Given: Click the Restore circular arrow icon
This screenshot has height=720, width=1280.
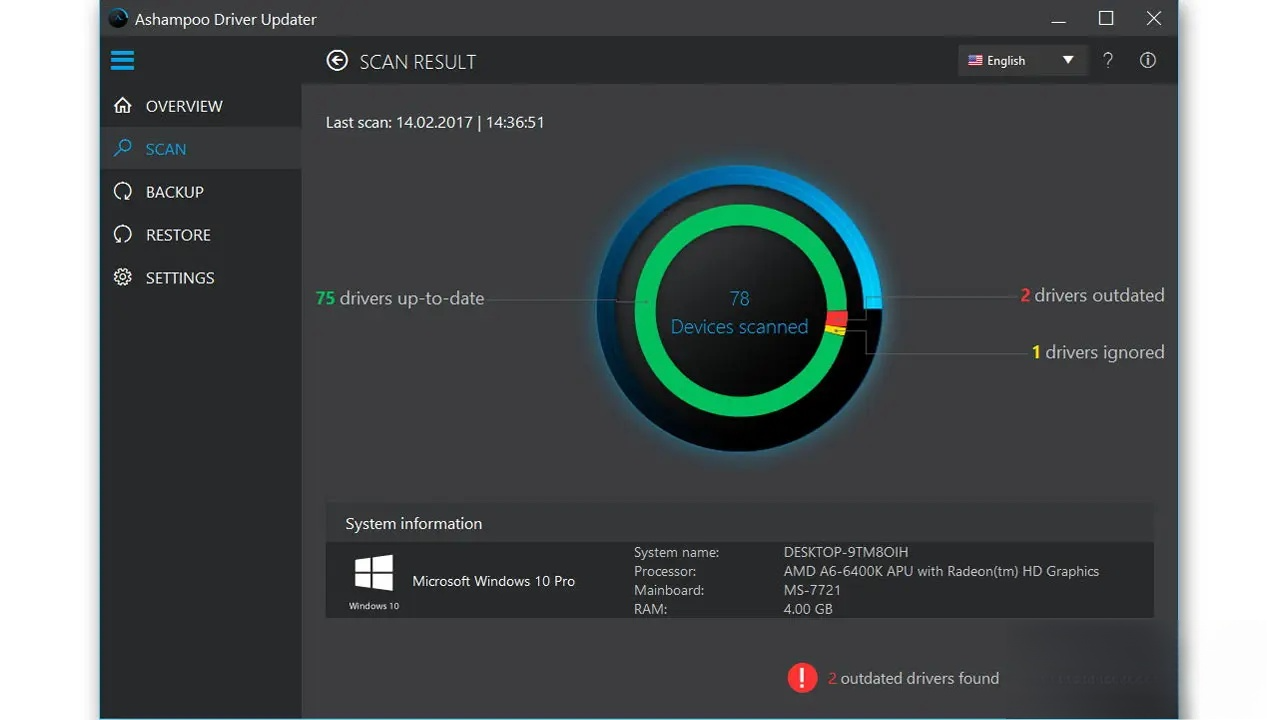Looking at the screenshot, I should (123, 235).
